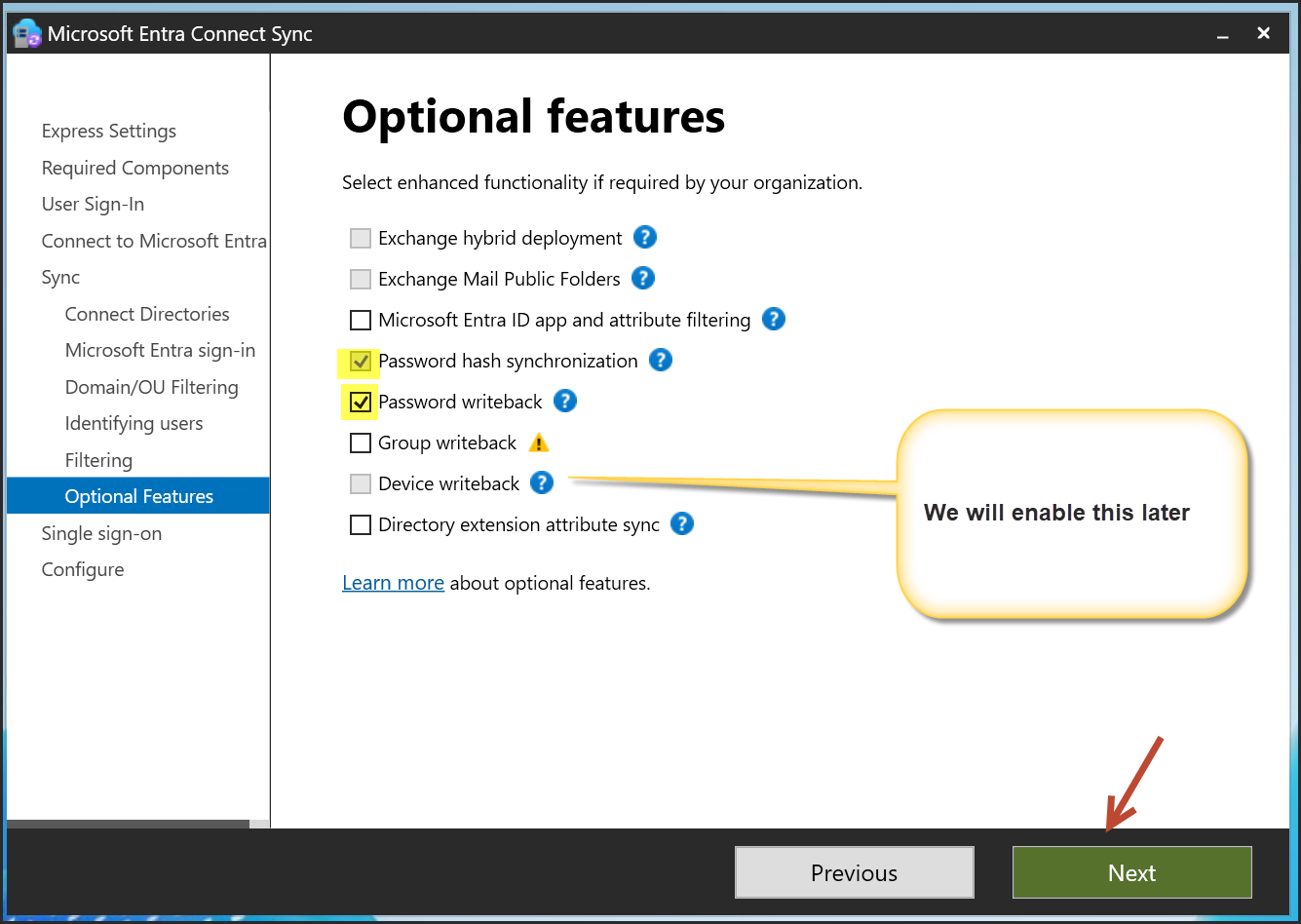
Task: Tick Directory extension attribute sync checkbox
Action: pyautogui.click(x=361, y=524)
